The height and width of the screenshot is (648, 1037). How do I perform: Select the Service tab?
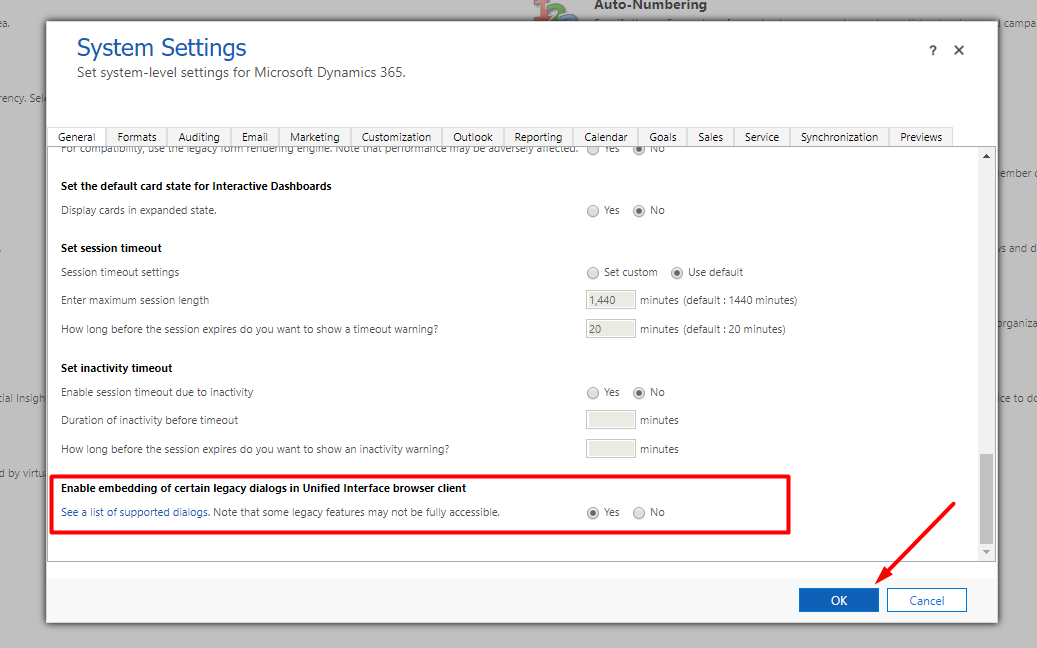(762, 137)
